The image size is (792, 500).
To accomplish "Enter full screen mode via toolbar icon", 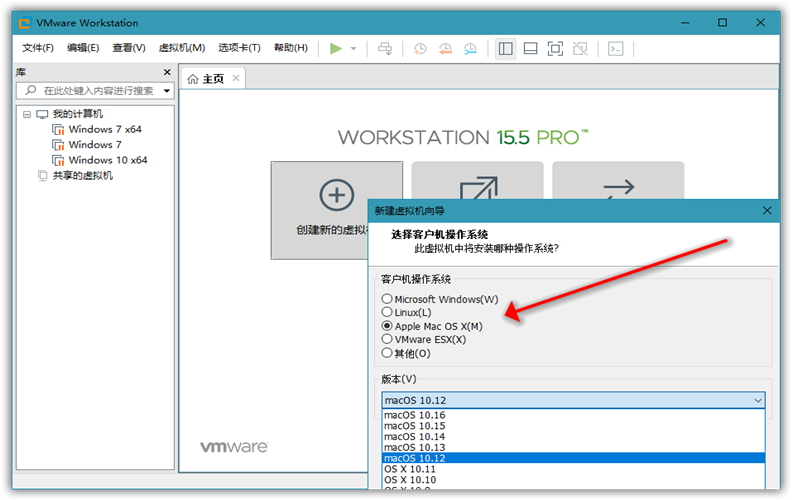I will click(x=555, y=48).
